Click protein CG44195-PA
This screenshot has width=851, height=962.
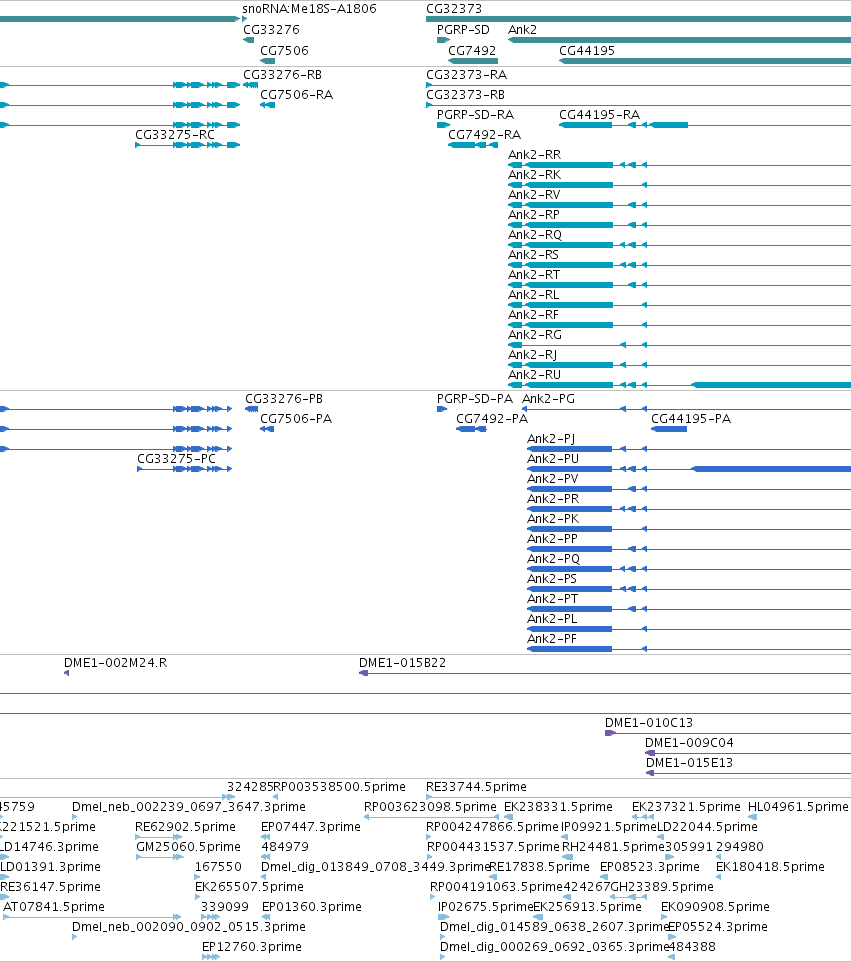[691, 418]
